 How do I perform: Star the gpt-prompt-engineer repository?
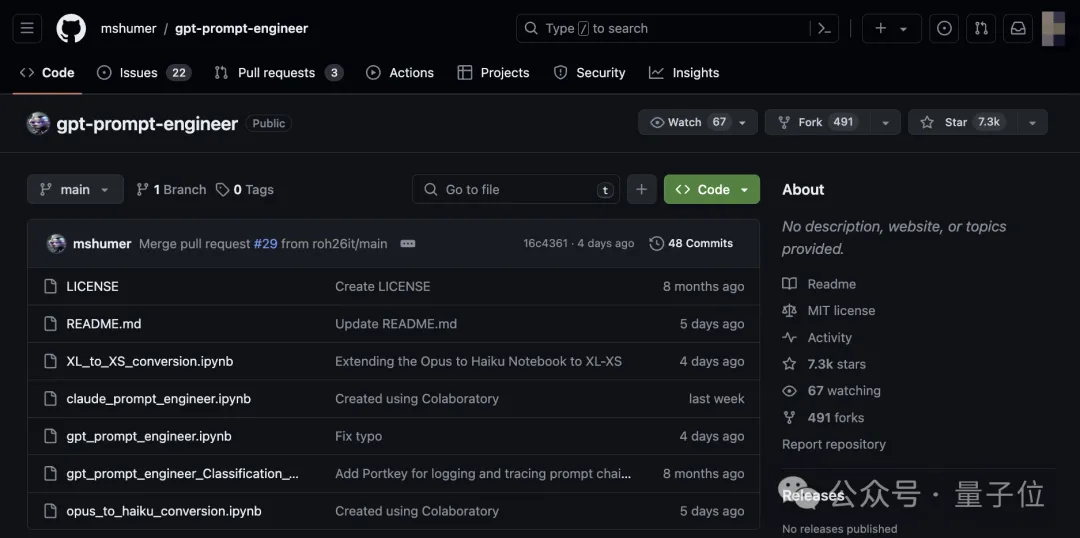point(962,122)
